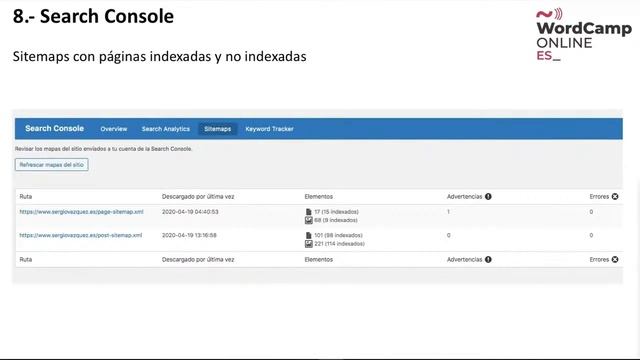Click top Errores column header text
Viewport: 640px width, 360px height.
(599, 197)
